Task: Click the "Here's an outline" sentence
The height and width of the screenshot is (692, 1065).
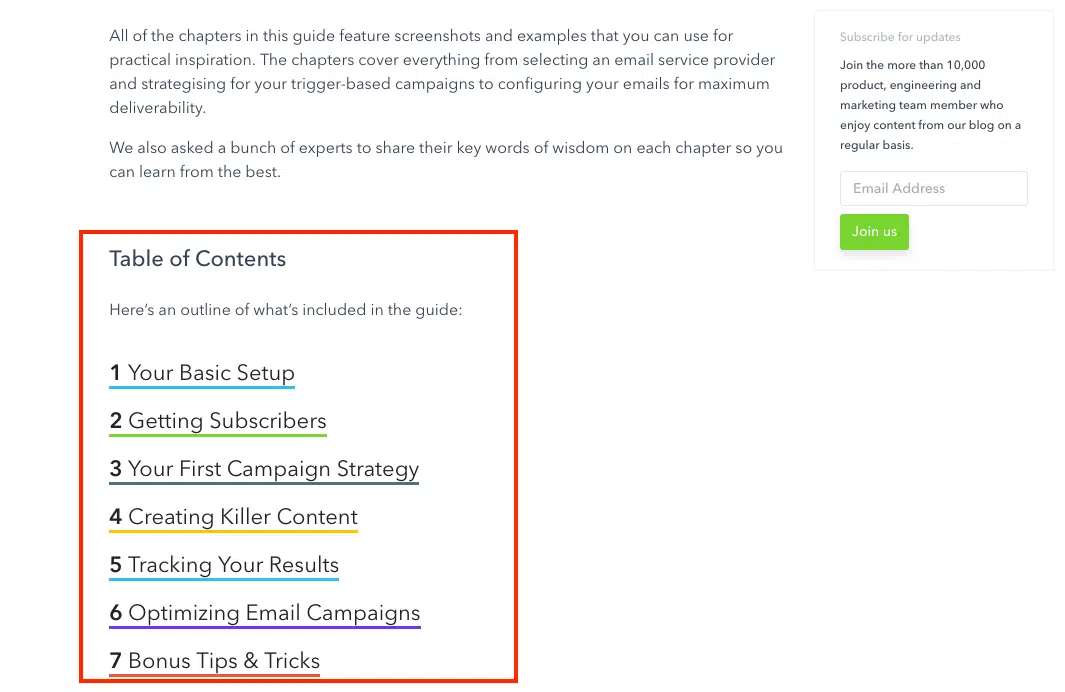Action: pos(285,310)
